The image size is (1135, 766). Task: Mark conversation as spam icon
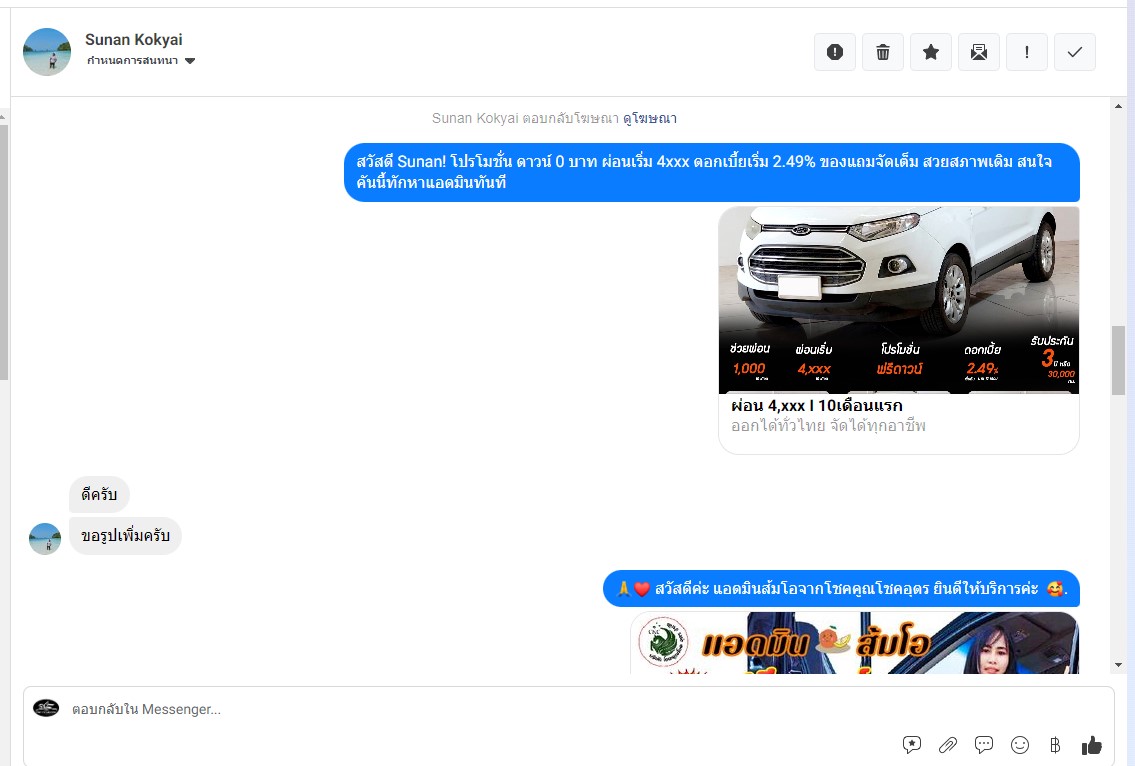[x=835, y=52]
